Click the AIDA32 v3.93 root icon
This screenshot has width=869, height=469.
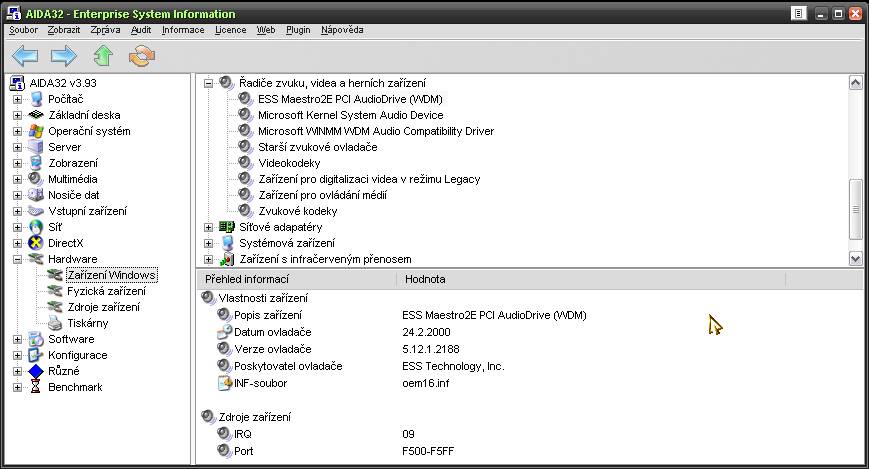17,83
